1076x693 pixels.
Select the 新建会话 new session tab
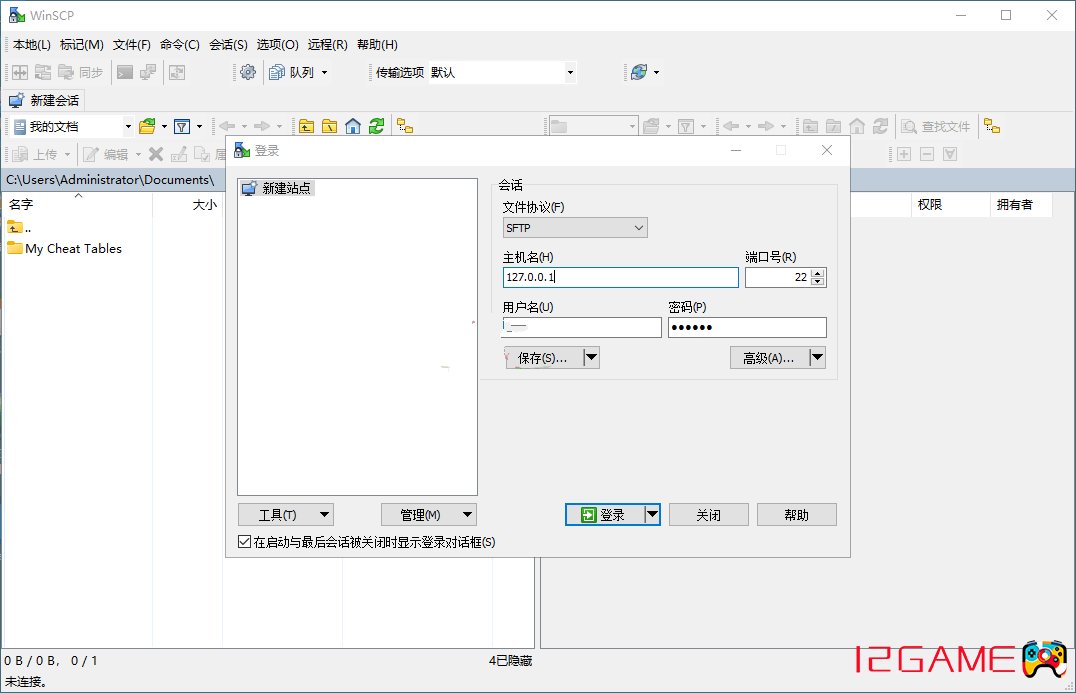[45, 100]
